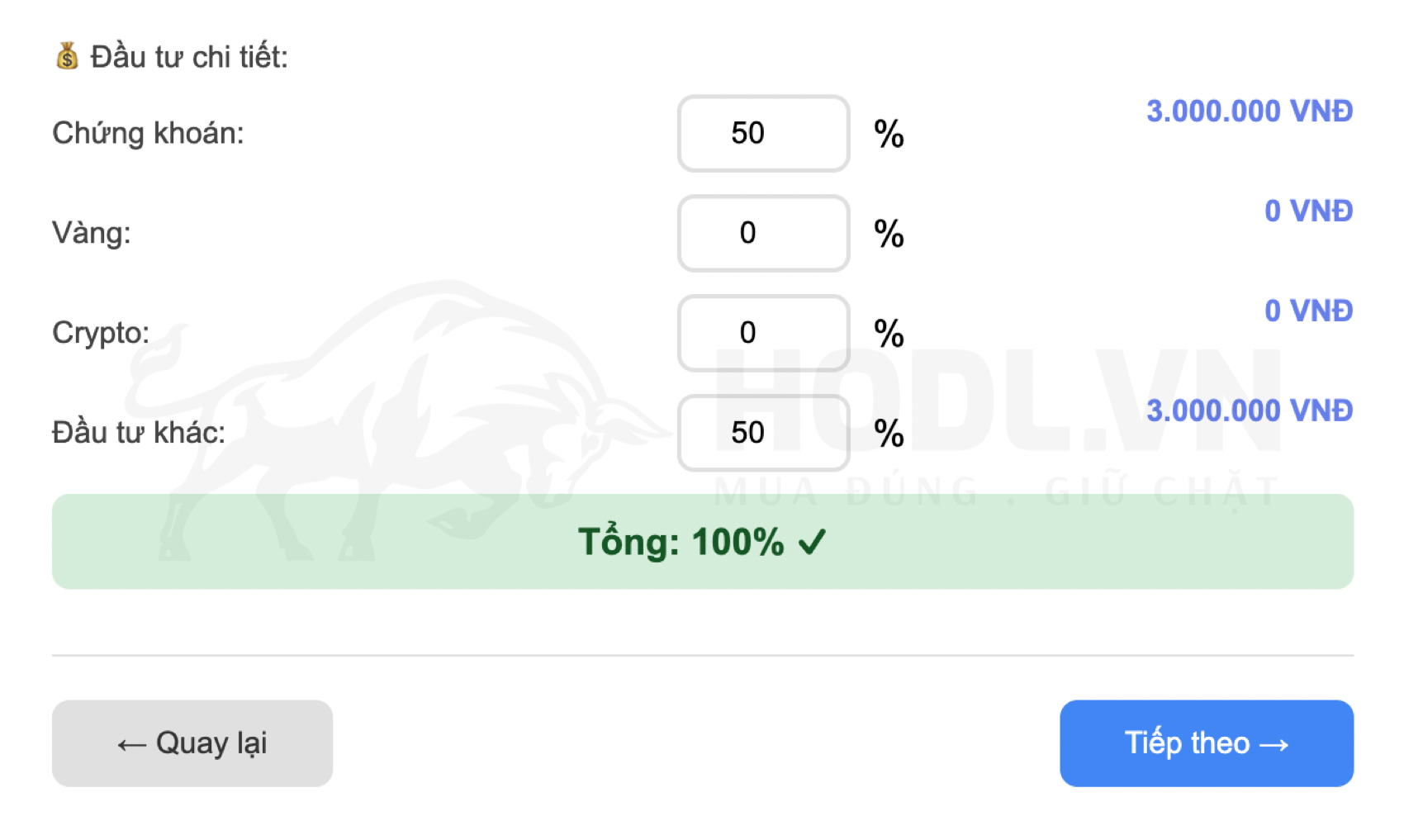Click the Crypto 0 VNĐ amount

[x=1308, y=311]
